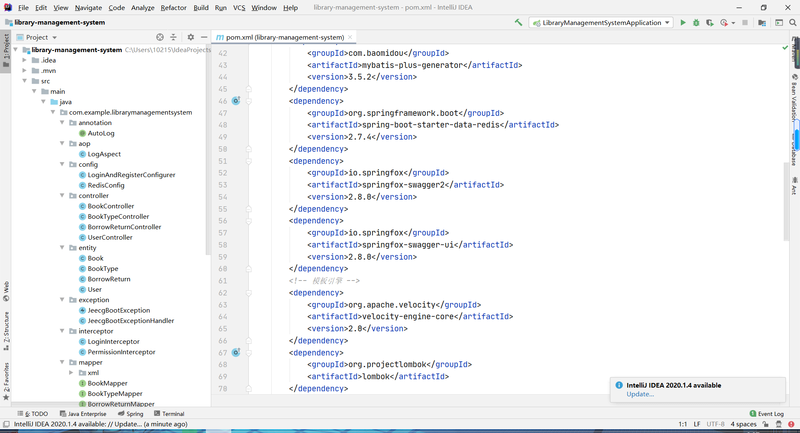The image size is (800, 433).
Task: Expand the .idea folder
Action: [x=24, y=60]
